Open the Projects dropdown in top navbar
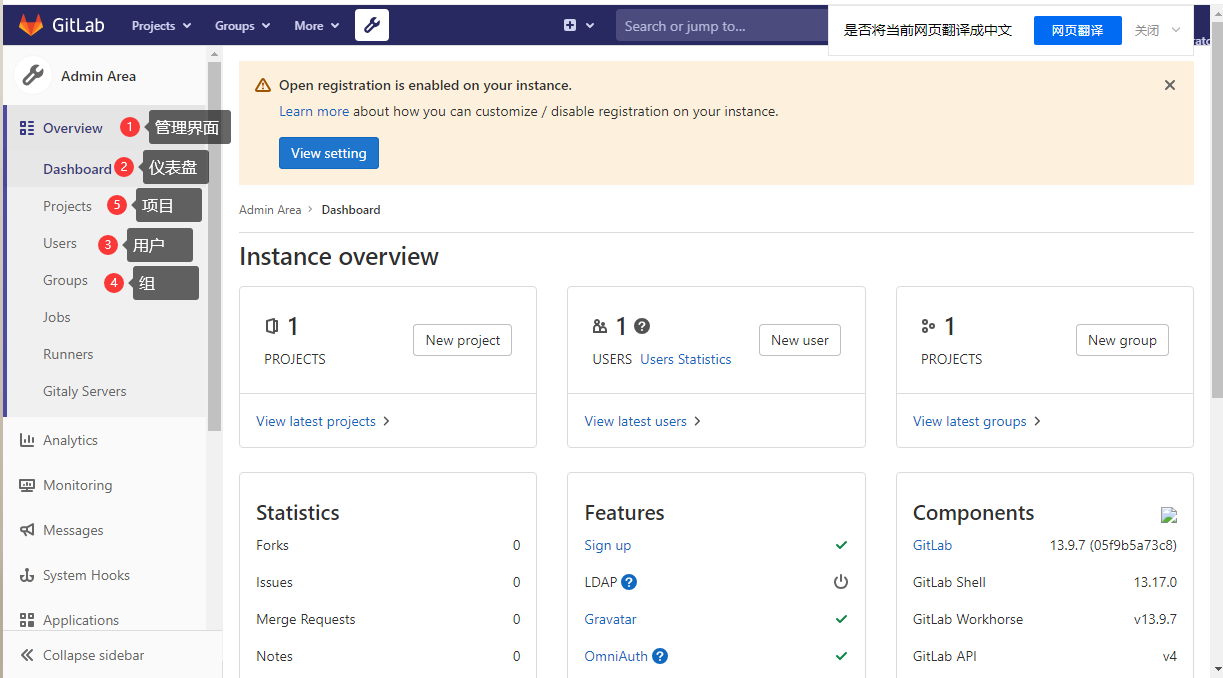The width and height of the screenshot is (1223, 678). [161, 26]
